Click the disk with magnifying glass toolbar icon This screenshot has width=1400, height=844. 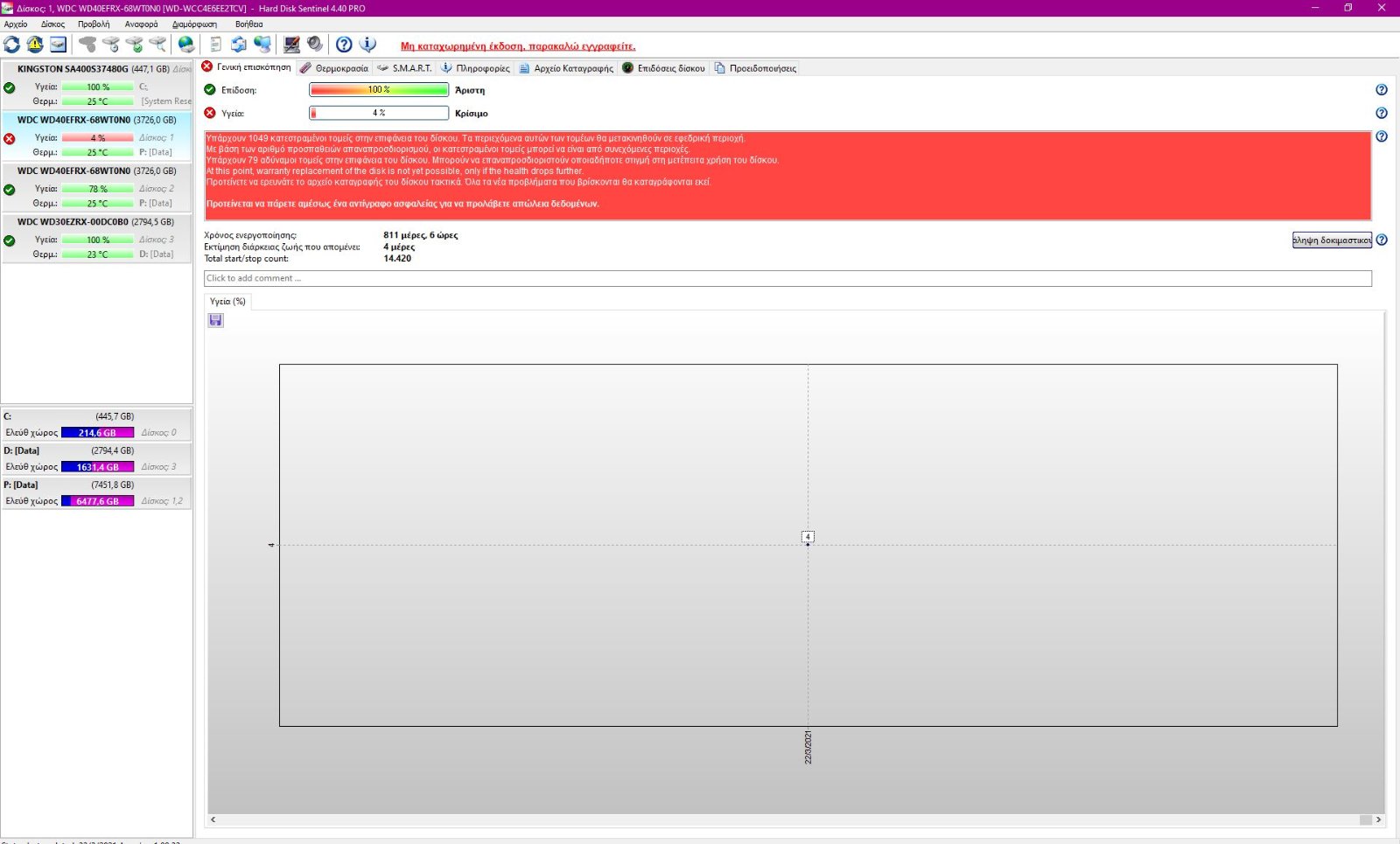[157, 44]
